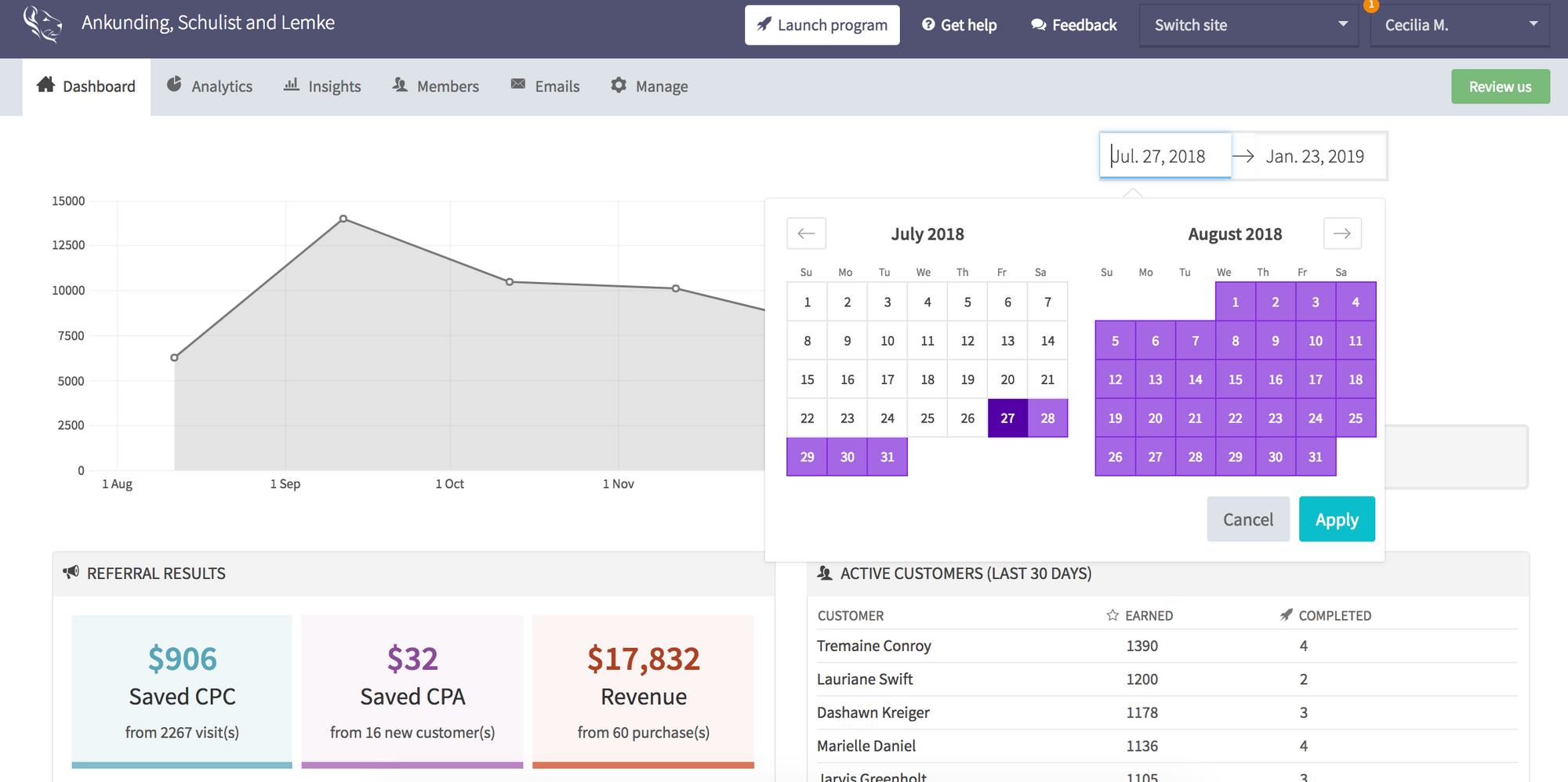The image size is (1568, 782).
Task: Switch to the Dashboard tab
Action: [86, 86]
